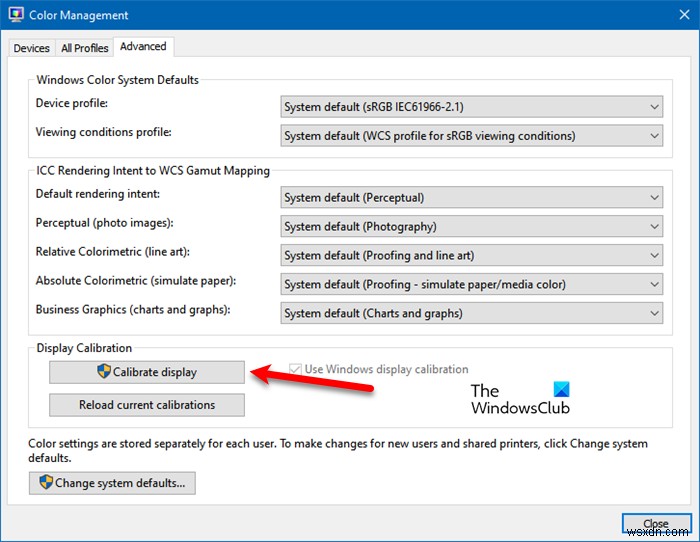700x542 pixels.
Task: Click the 'ICC Rendering Intent to WCS Gamut Mapping' heading
Action: [153, 171]
